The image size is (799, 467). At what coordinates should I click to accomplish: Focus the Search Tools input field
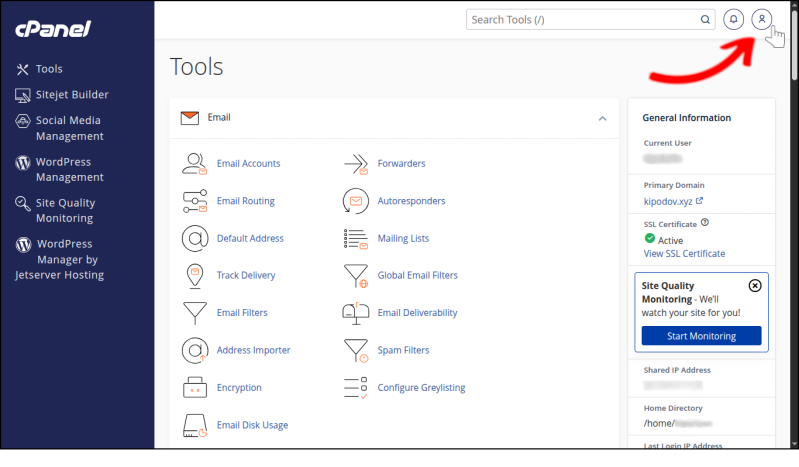(590, 20)
